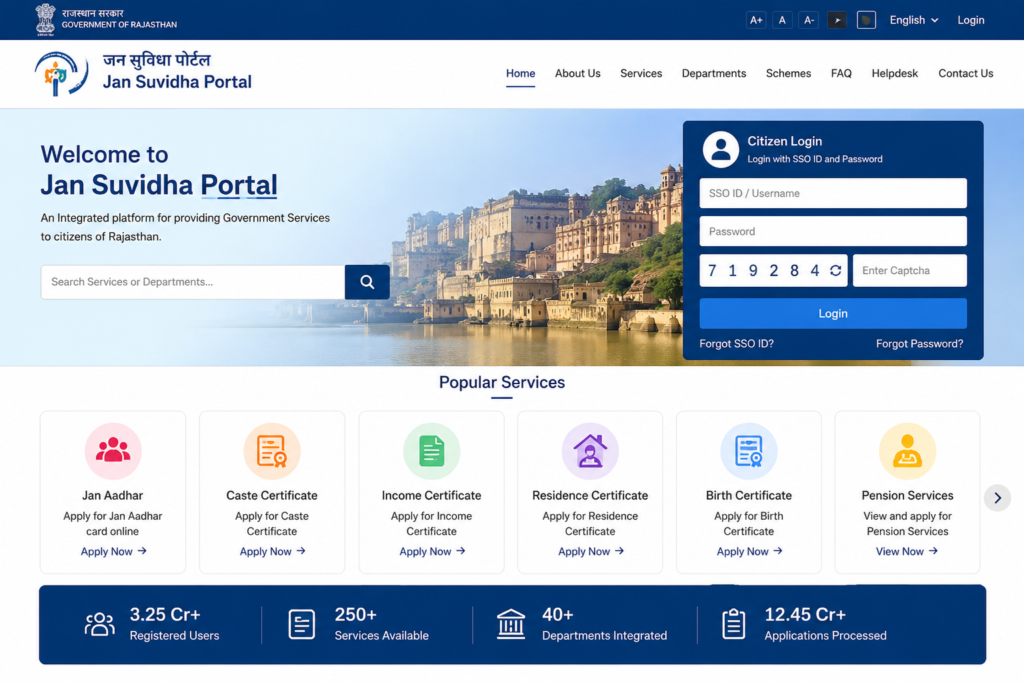Click the Residence Certificate card title
1024x683 pixels.
click(590, 496)
